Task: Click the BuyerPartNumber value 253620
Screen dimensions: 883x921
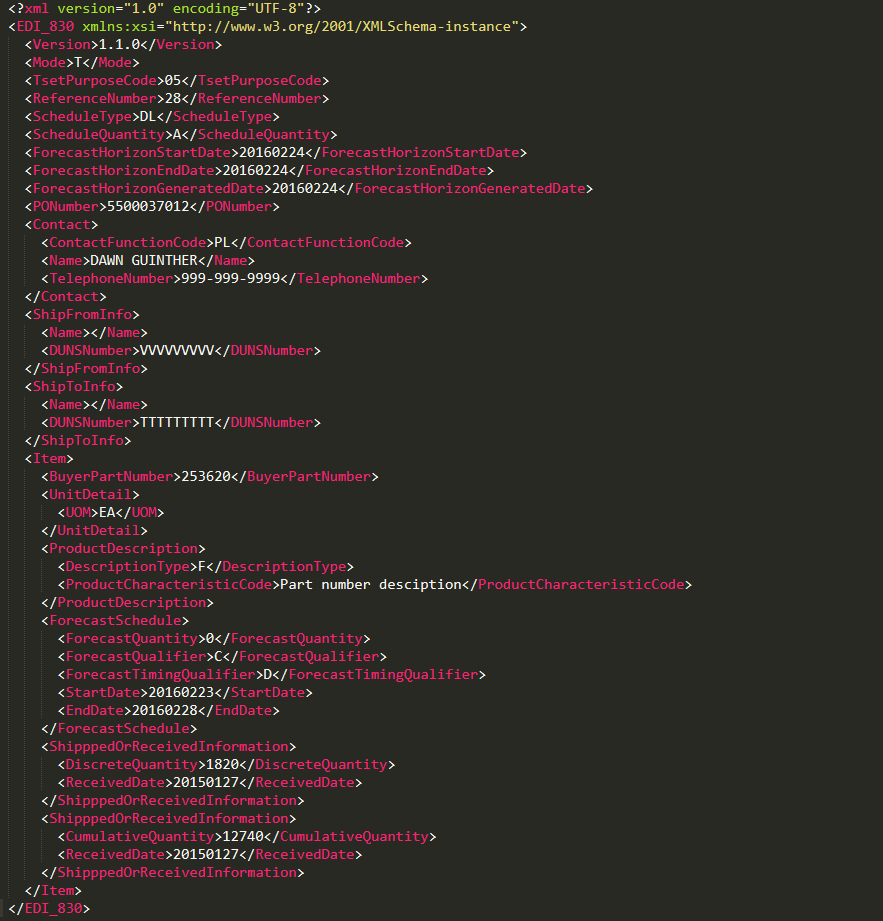Action: pos(204,476)
